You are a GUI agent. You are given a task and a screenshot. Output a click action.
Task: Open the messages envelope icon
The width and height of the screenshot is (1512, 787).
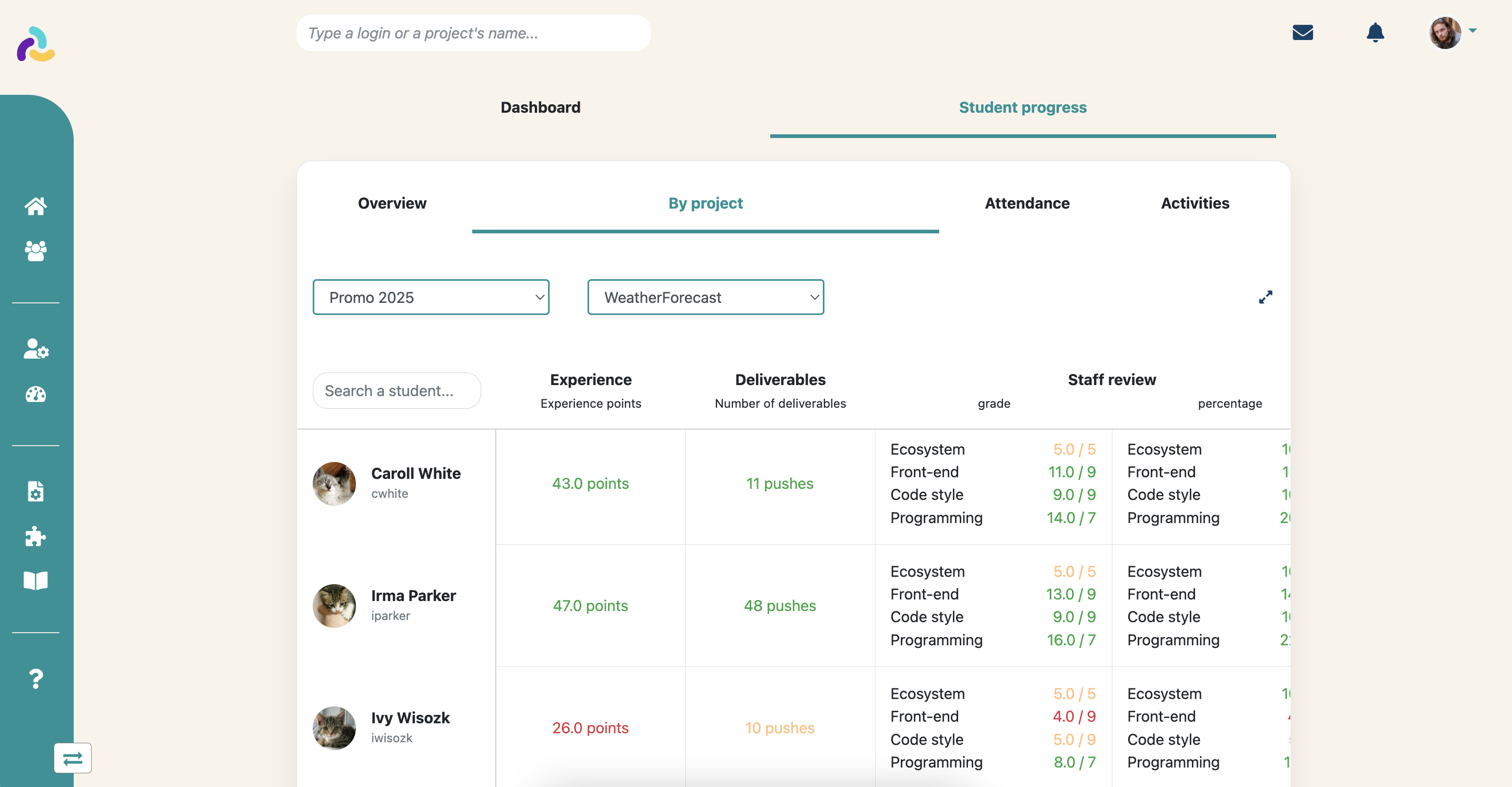[x=1302, y=32]
